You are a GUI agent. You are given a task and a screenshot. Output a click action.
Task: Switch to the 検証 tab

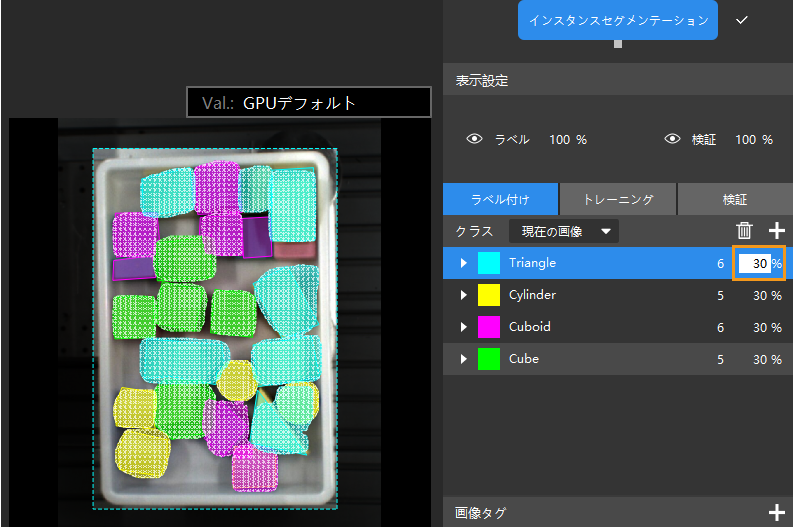tap(735, 200)
